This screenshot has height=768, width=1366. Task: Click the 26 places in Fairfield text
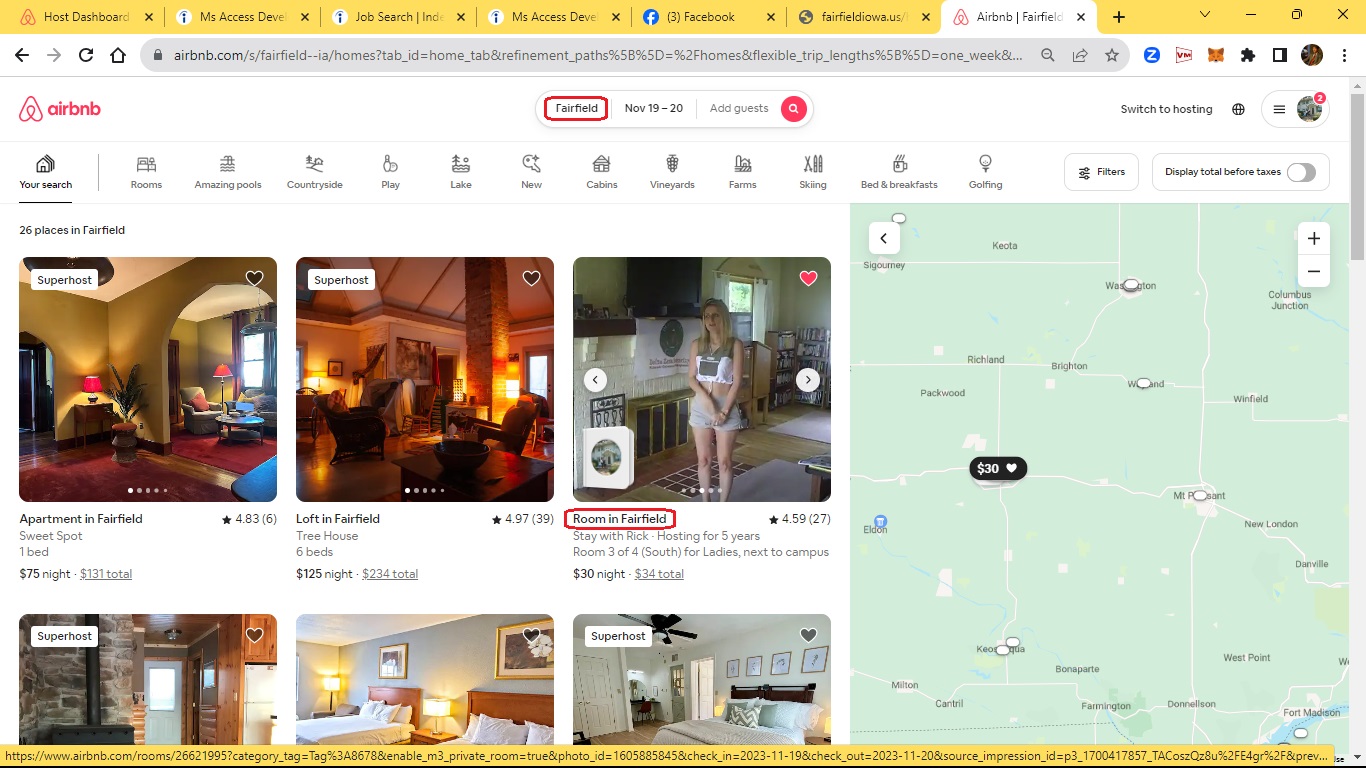coord(72,230)
